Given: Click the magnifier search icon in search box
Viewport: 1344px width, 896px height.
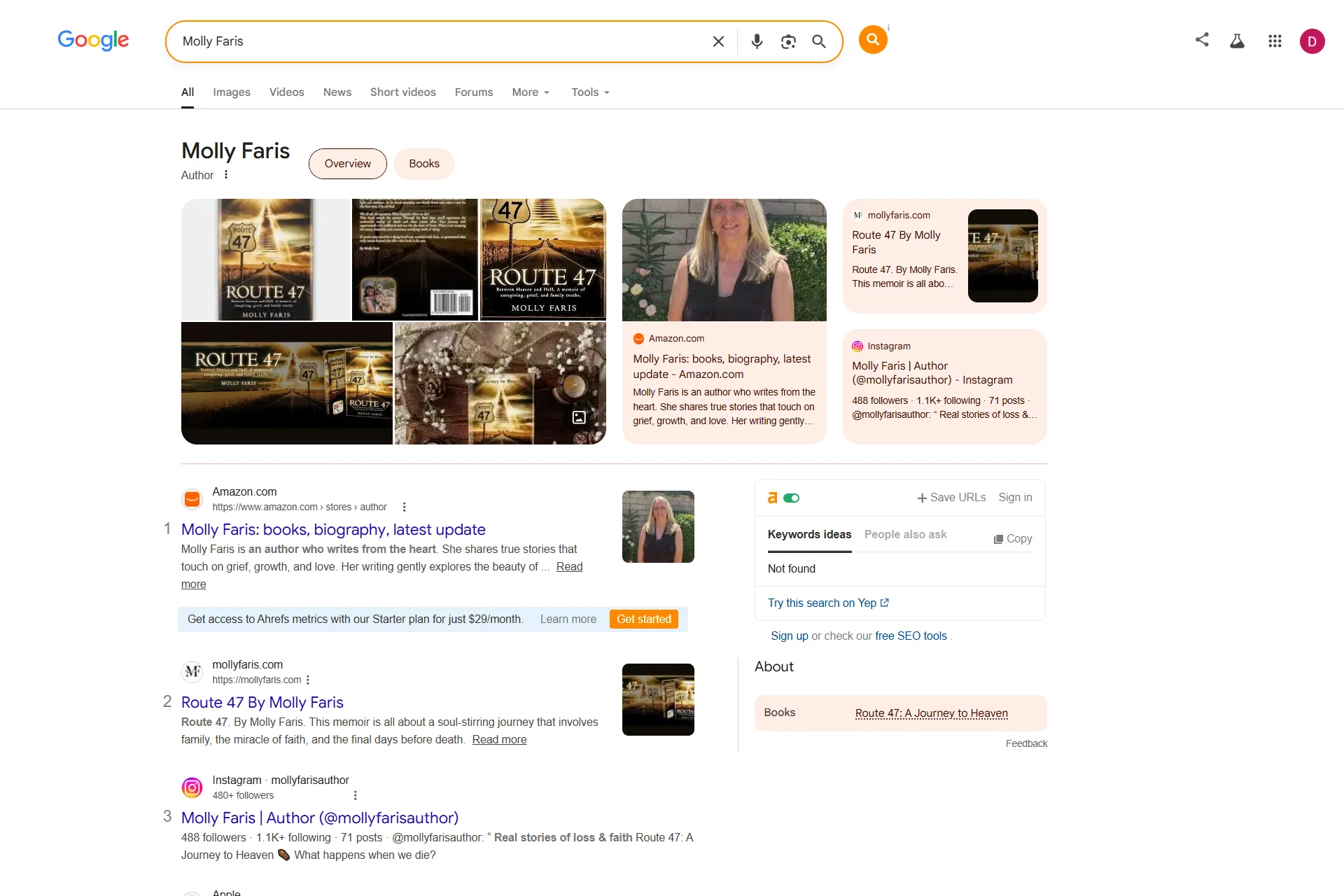Looking at the screenshot, I should (819, 41).
